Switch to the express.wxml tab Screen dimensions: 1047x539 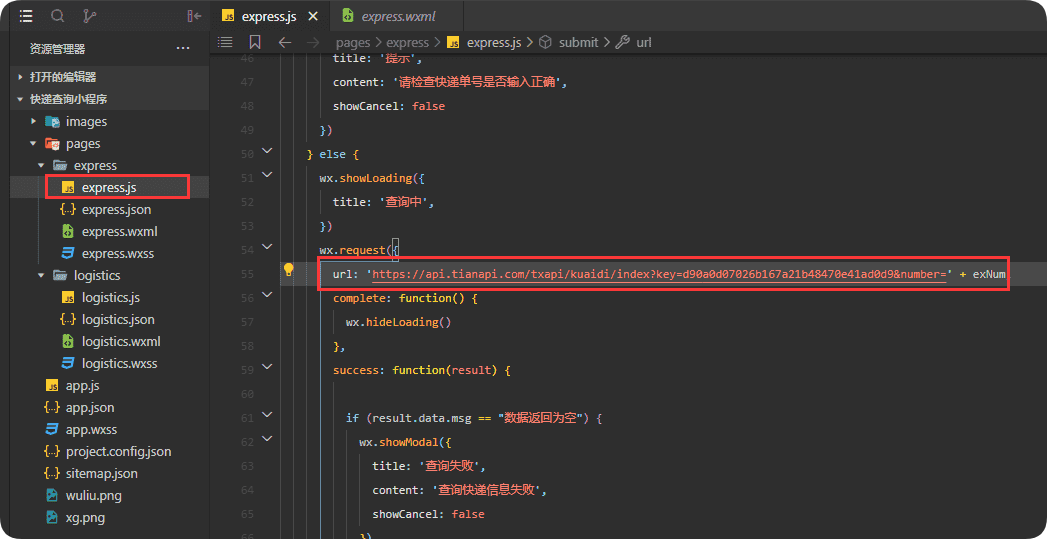pyautogui.click(x=397, y=17)
